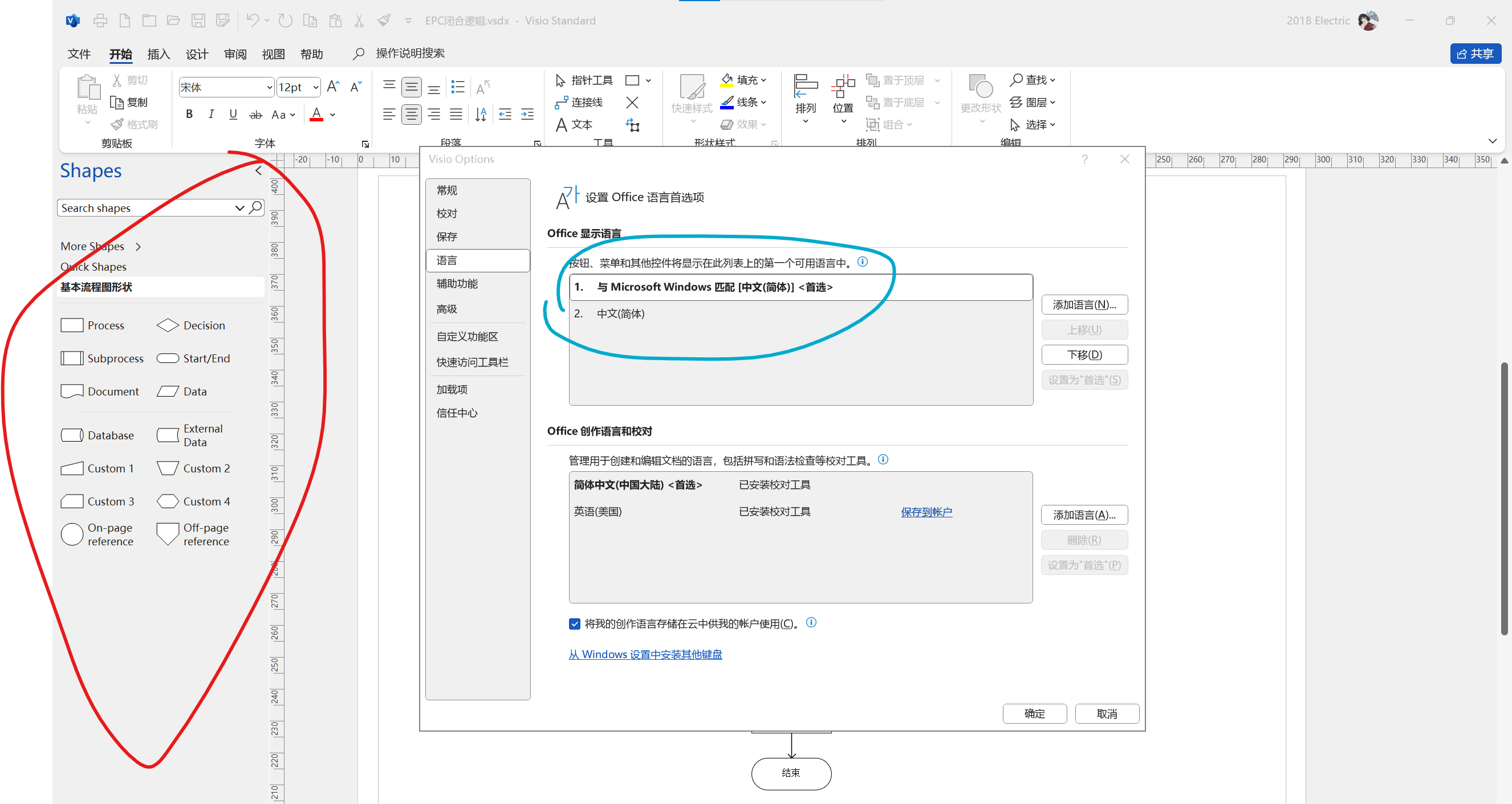1512x804 pixels.
Task: Click 从 Windows 设置中安装其他键盘 link
Action: [645, 654]
